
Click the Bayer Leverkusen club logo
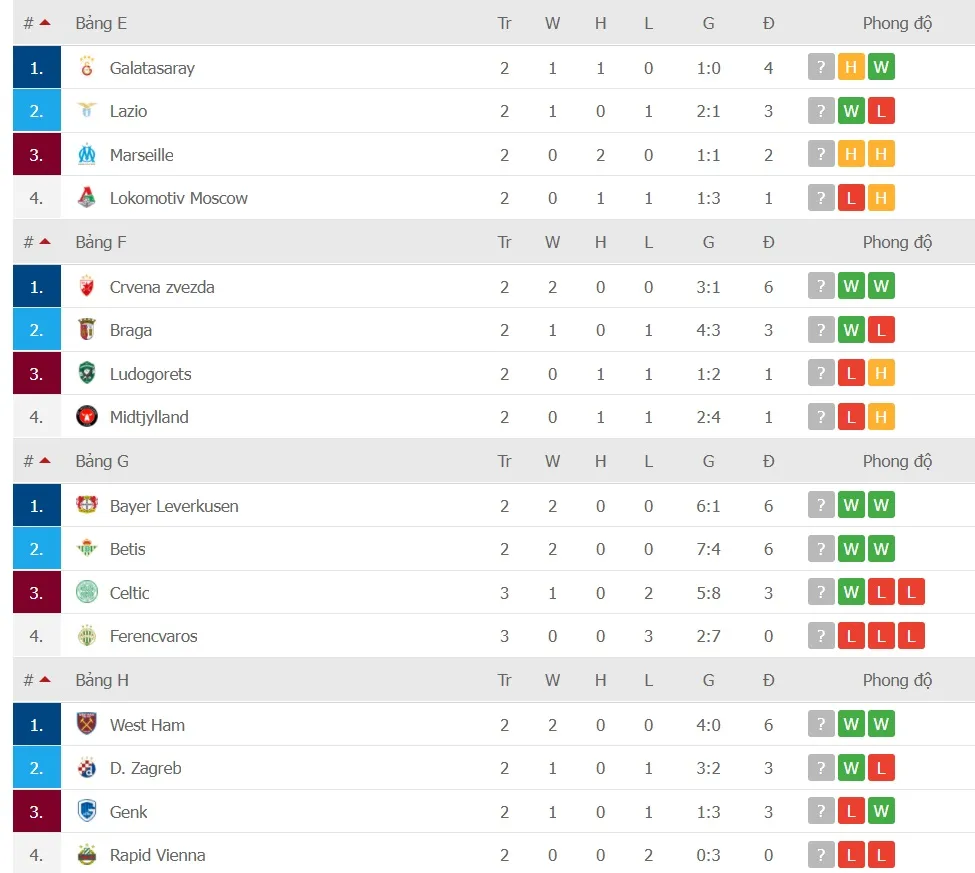click(85, 506)
